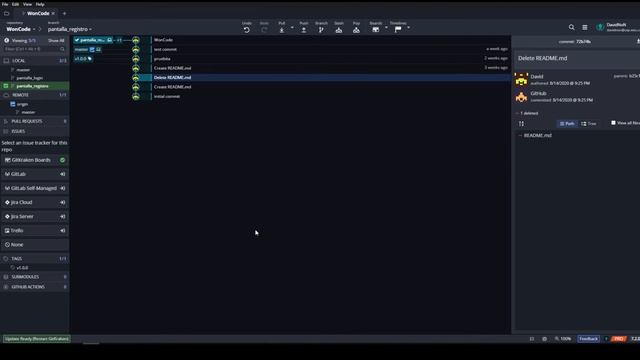Click Show All branches link
Viewport: 640px width, 360px height.
coord(56,40)
